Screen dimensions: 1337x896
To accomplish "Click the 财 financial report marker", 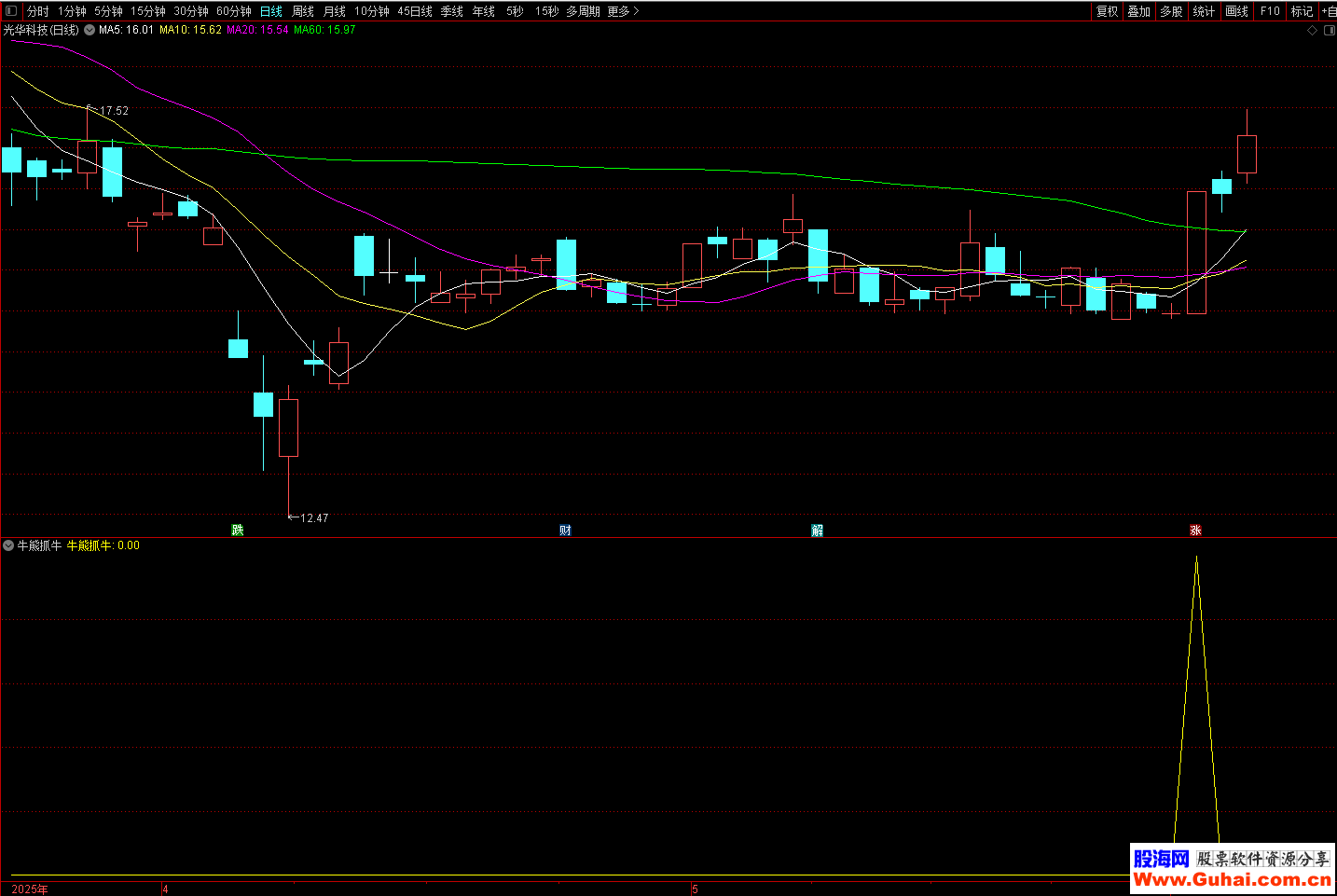I will [x=565, y=530].
